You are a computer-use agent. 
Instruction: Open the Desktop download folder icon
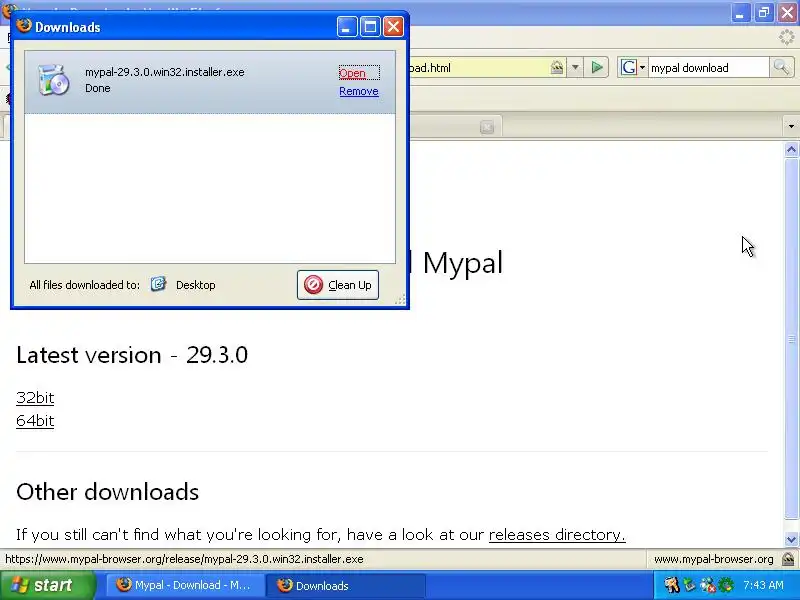(158, 284)
